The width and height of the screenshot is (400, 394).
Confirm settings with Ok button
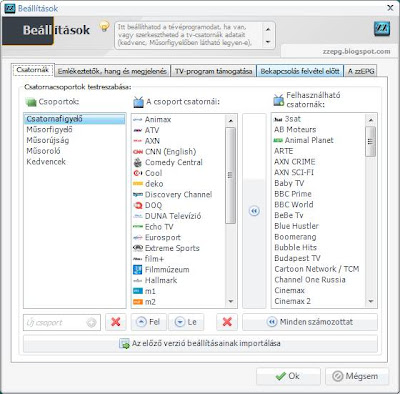pos(288,376)
